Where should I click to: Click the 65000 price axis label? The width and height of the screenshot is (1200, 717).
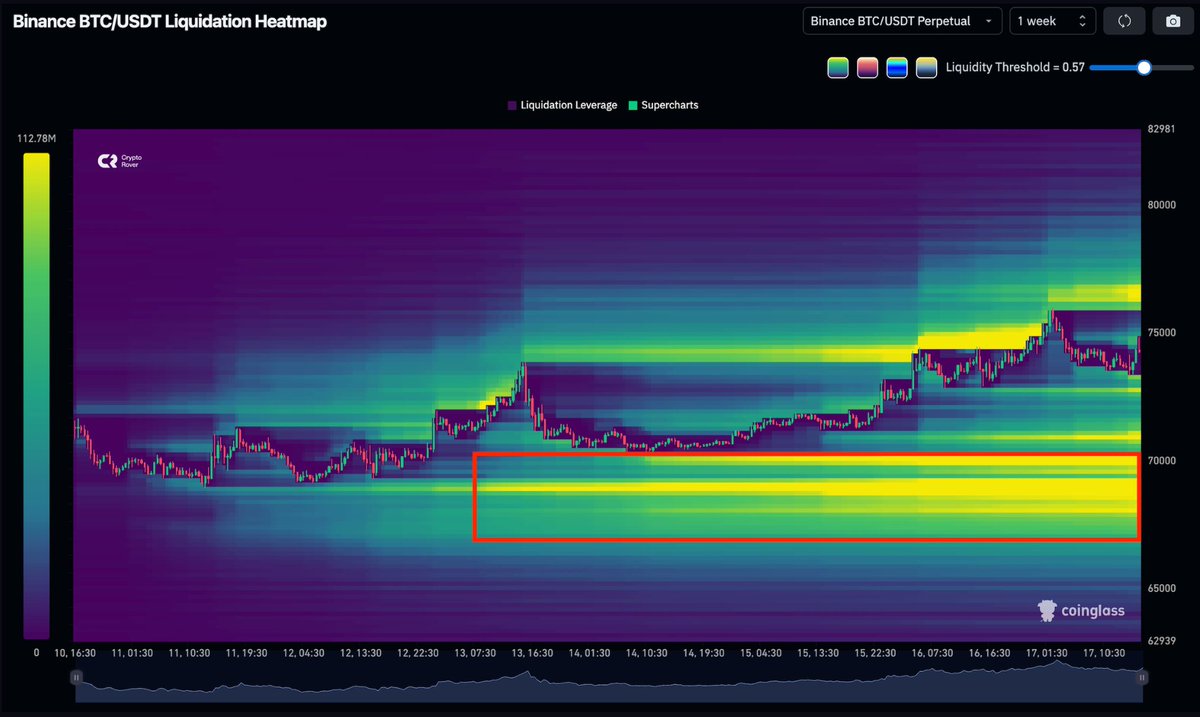1163,589
